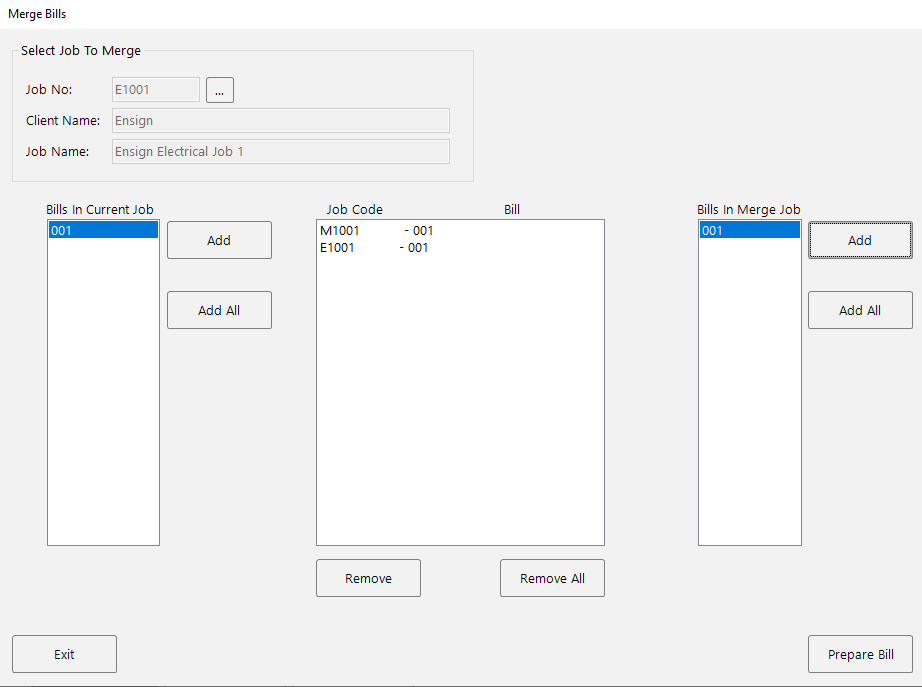Click Add next to Bills In Current Job

pyautogui.click(x=219, y=240)
